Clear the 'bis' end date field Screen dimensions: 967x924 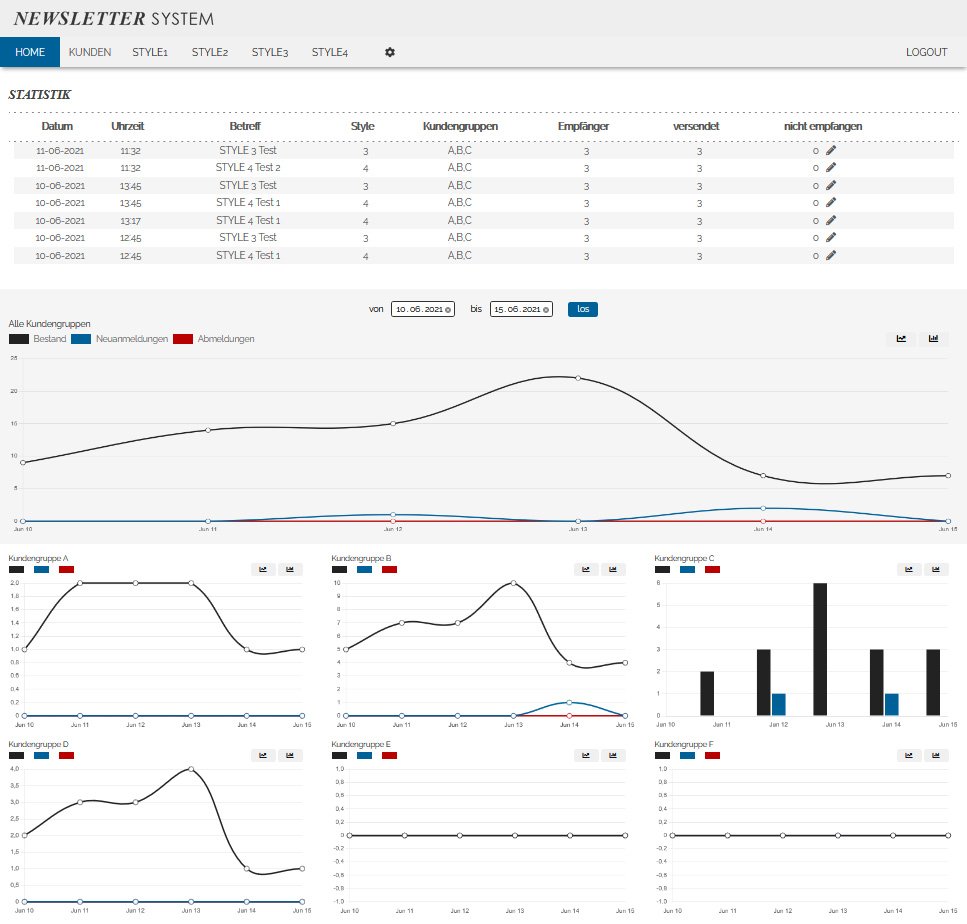click(x=547, y=310)
